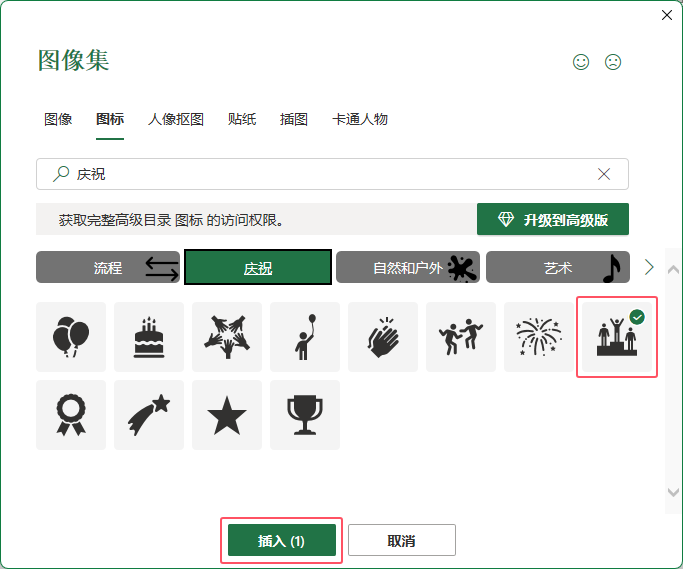Image resolution: width=683 pixels, height=569 pixels.
Task: Open the 贴纸 tab
Action: (242, 119)
